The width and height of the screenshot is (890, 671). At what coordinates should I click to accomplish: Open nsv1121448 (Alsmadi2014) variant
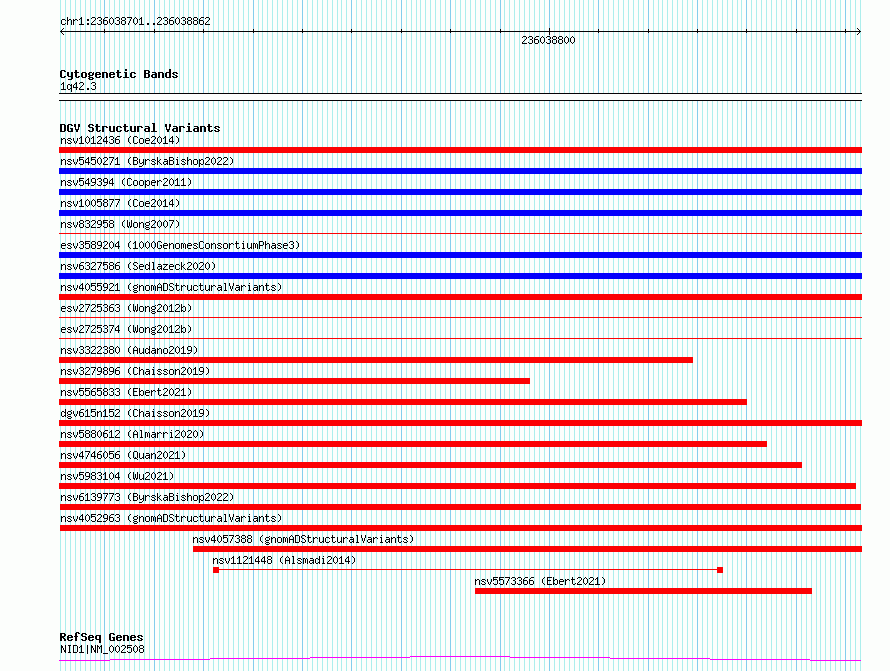click(284, 560)
